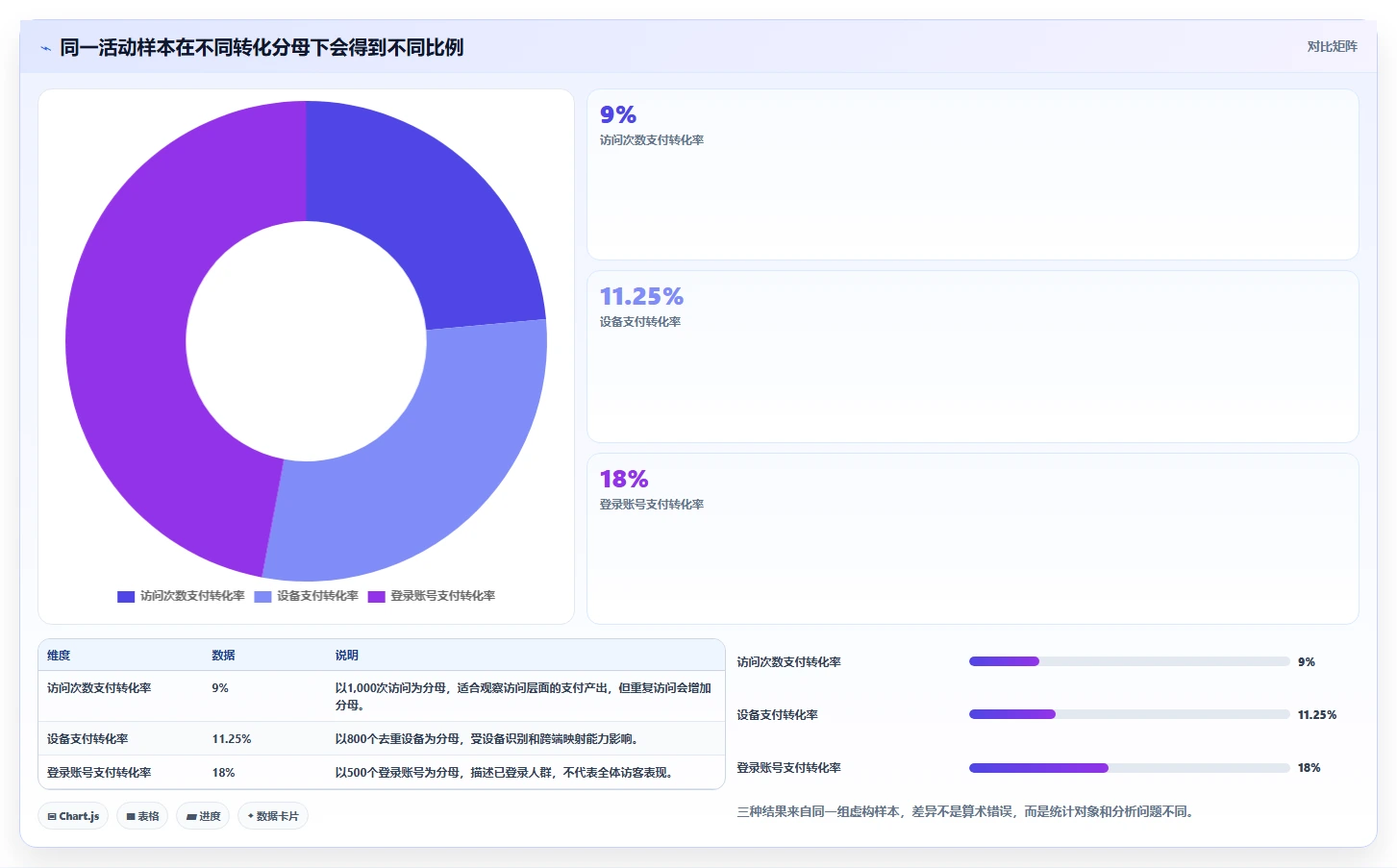The width and height of the screenshot is (1397, 868).
Task: Click the 9% table data cell
Action: click(220, 688)
